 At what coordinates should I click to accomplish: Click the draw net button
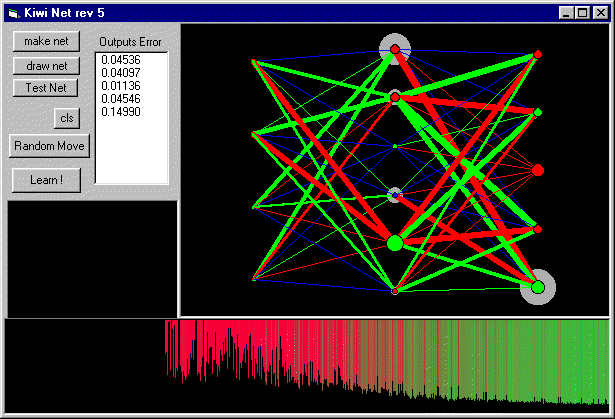46,66
